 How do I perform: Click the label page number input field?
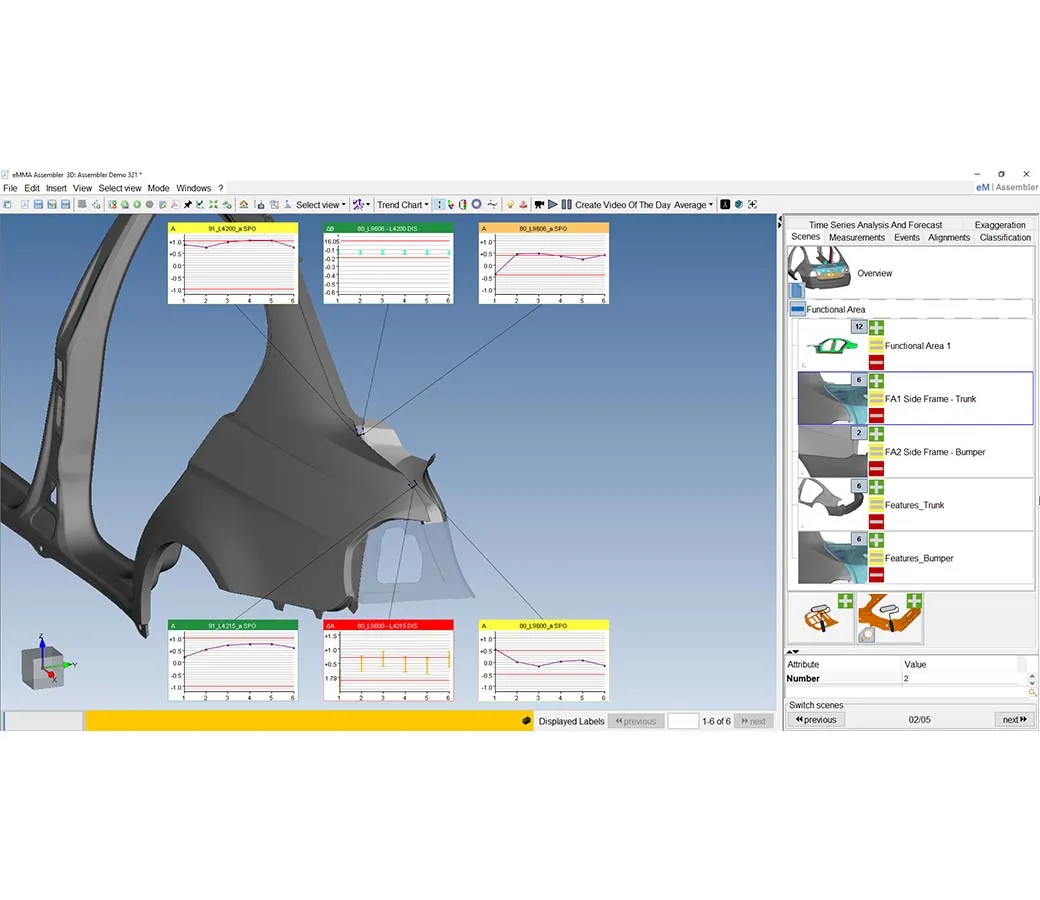pyautogui.click(x=682, y=721)
